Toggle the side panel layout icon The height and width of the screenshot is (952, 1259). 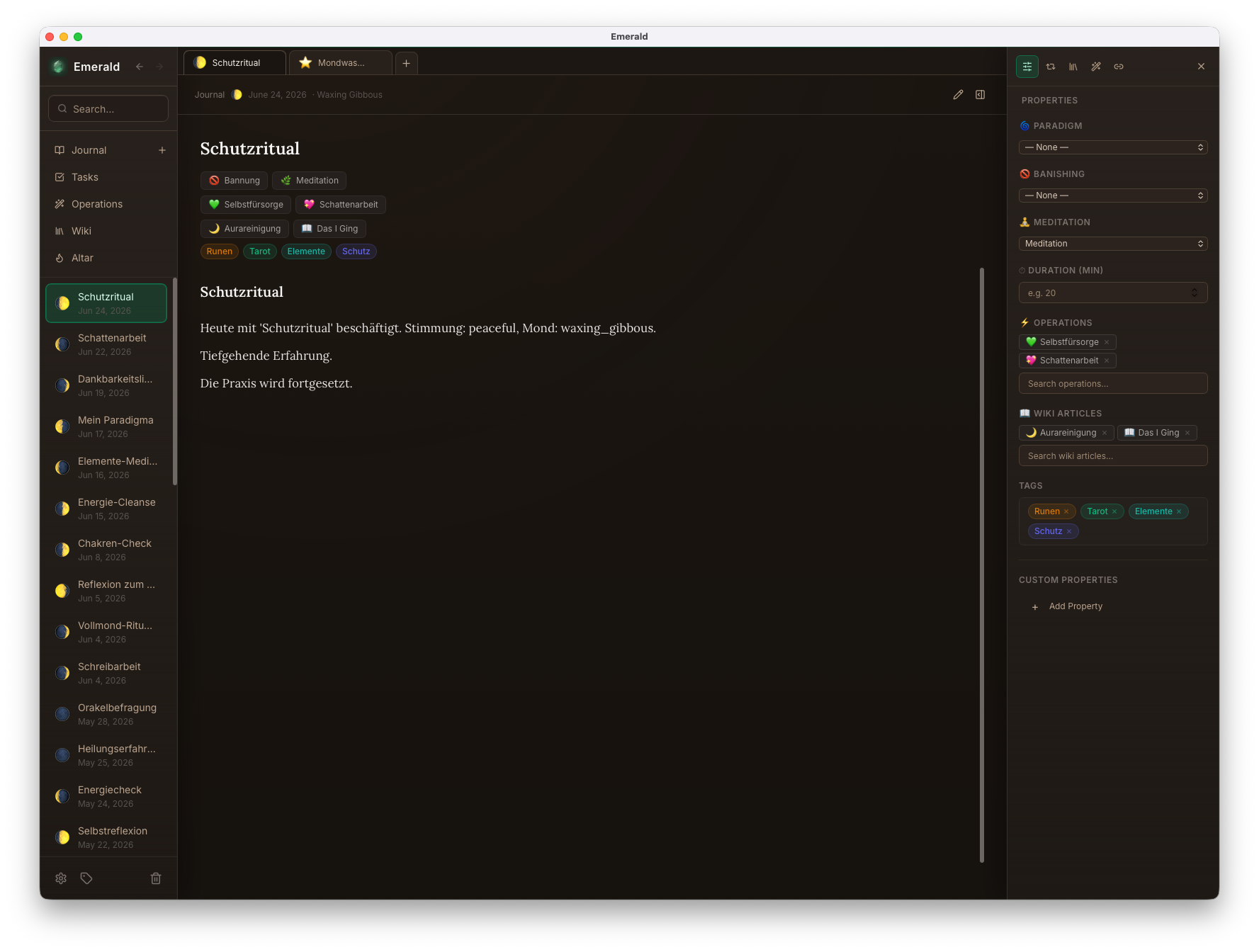980,95
